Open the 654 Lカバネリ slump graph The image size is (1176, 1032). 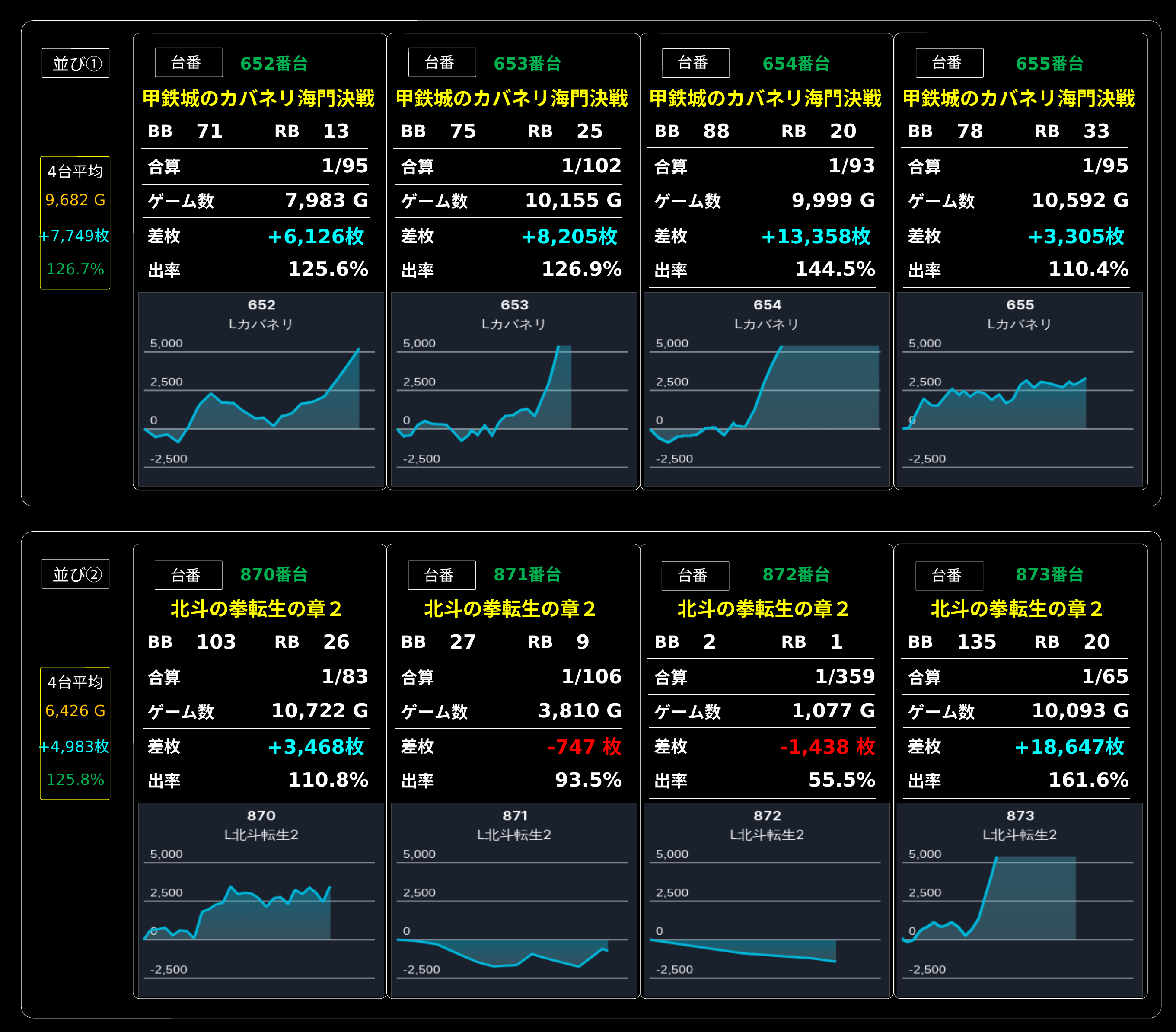pyautogui.click(x=767, y=389)
